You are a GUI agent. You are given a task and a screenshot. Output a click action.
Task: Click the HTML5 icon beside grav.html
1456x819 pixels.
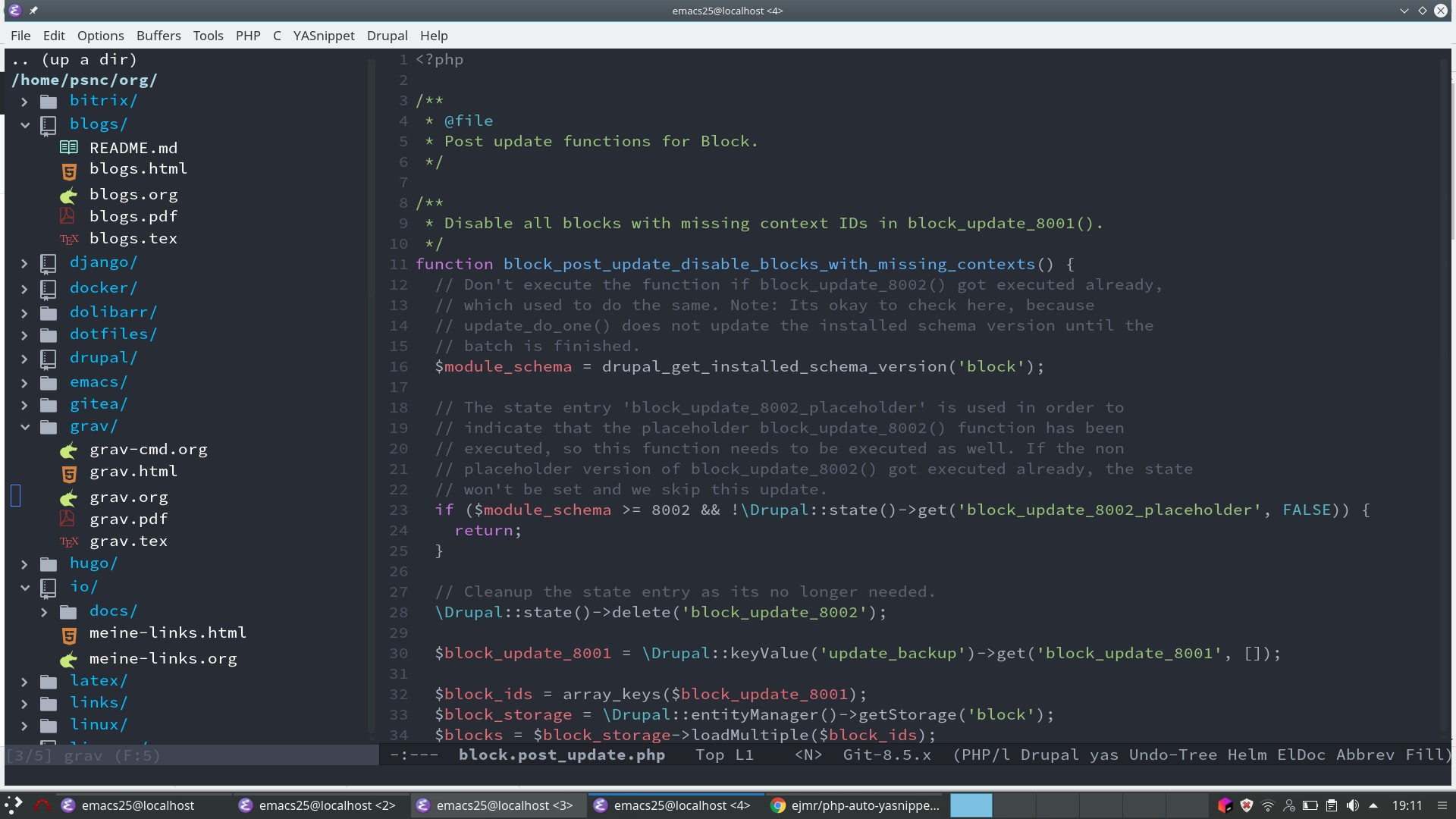tap(68, 475)
